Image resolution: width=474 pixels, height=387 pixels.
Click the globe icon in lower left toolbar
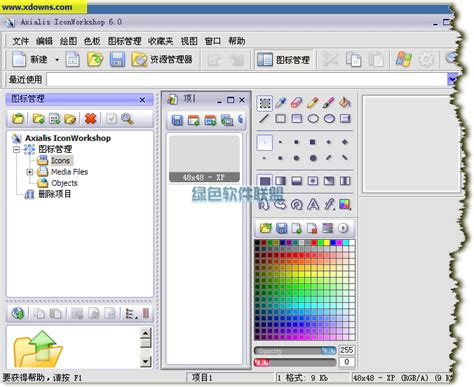(18, 313)
